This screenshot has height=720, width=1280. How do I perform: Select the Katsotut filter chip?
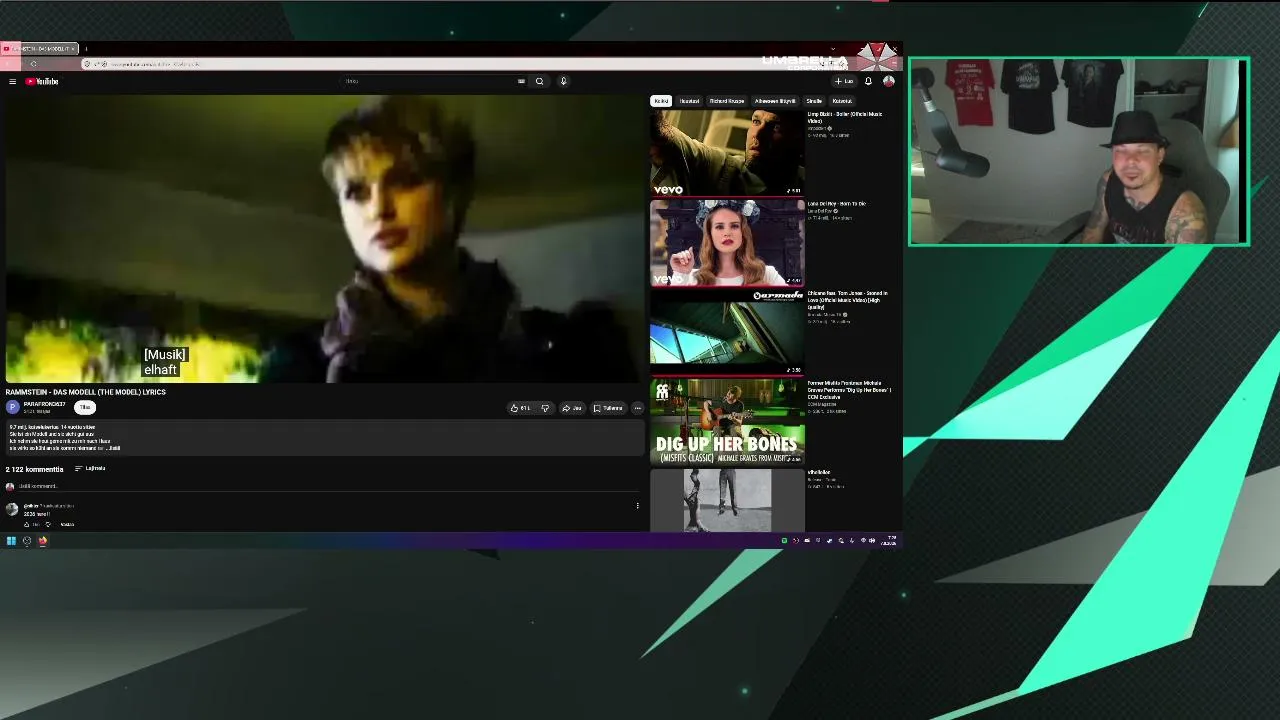(x=842, y=101)
